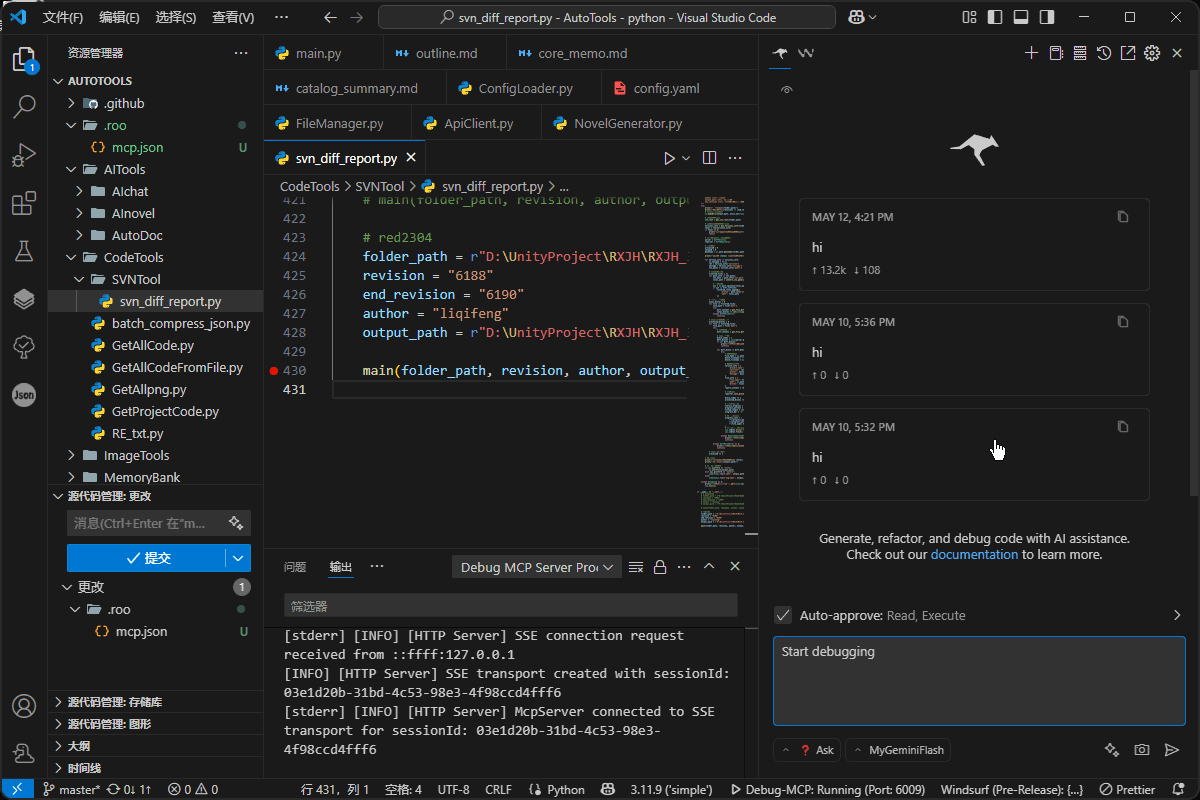This screenshot has height=800, width=1200.
Task: Open Run and Debug in the activity bar
Action: click(x=24, y=156)
